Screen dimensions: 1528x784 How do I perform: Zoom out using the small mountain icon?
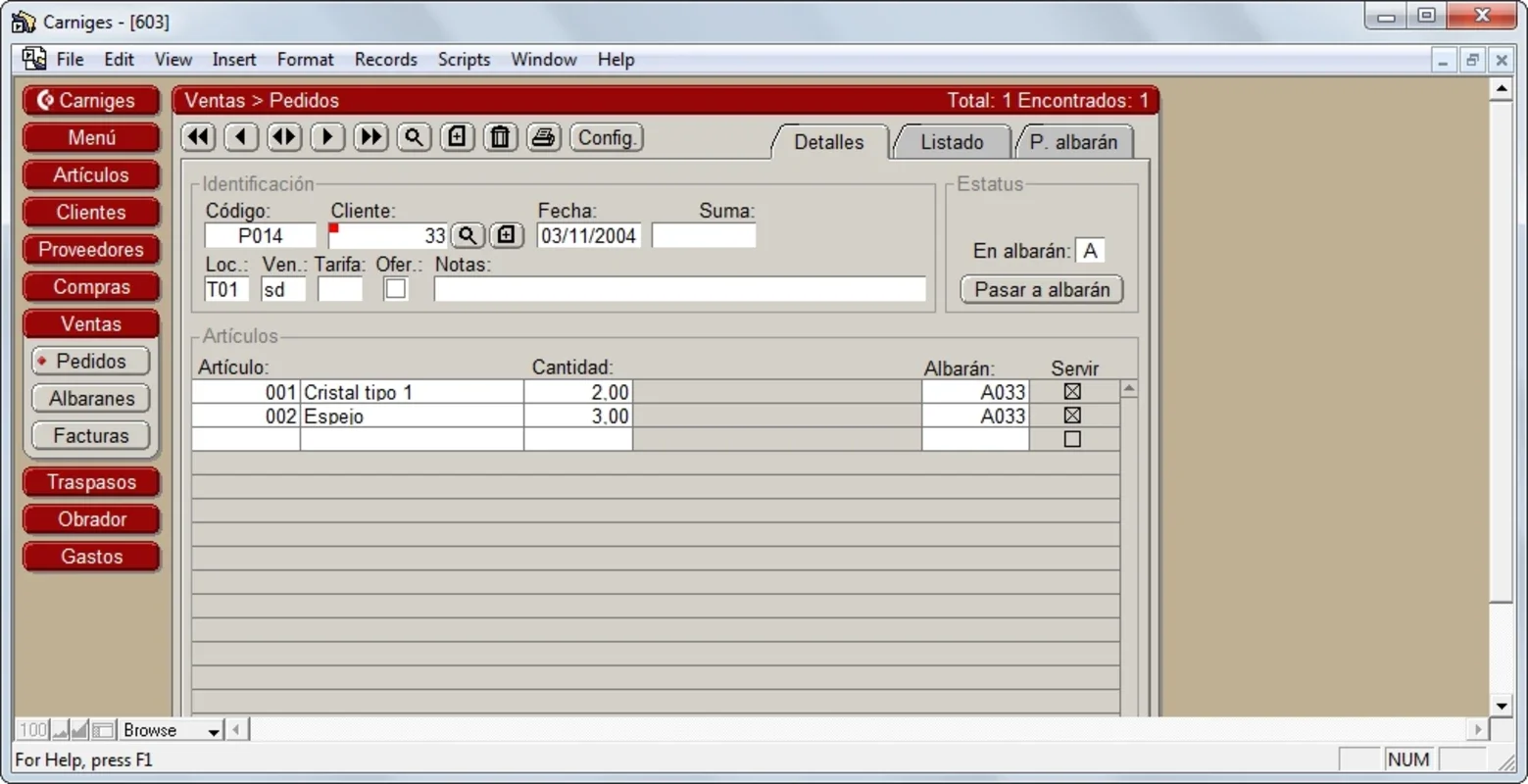(60, 730)
